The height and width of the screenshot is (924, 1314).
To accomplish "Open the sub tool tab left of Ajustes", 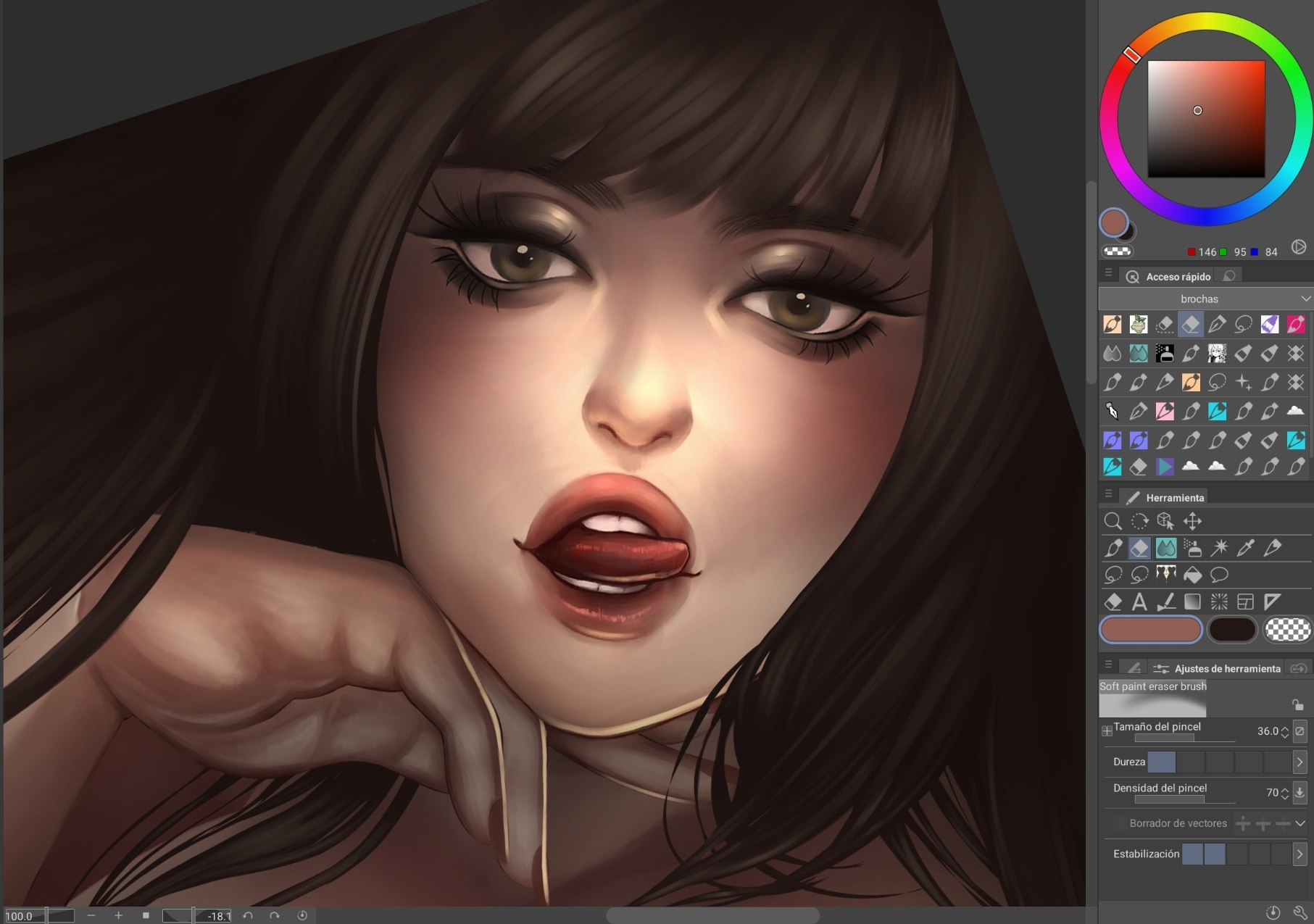I will (x=1134, y=668).
